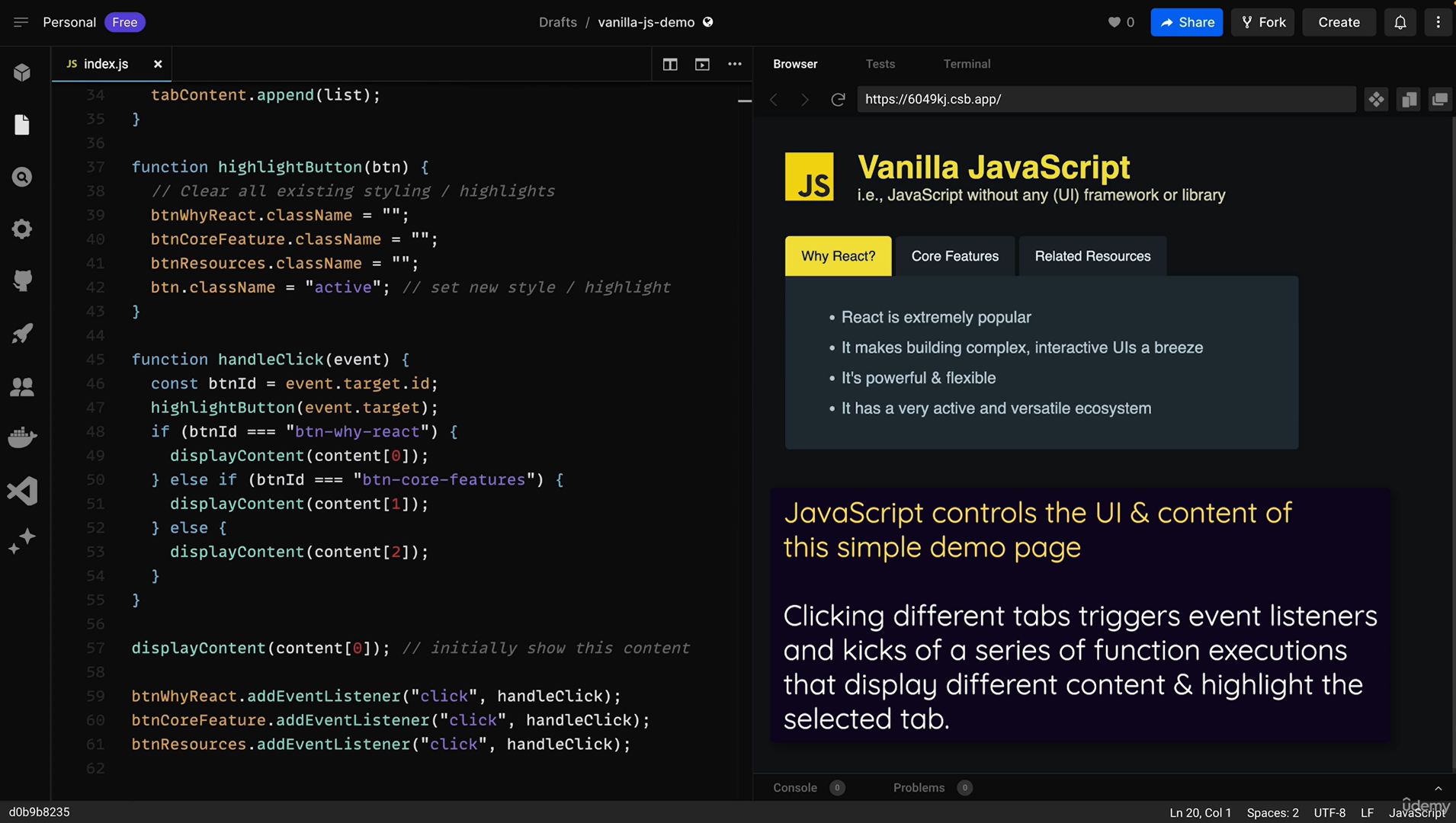Open the notifications bell
Screen dimensions: 1456x823
click(1400, 22)
